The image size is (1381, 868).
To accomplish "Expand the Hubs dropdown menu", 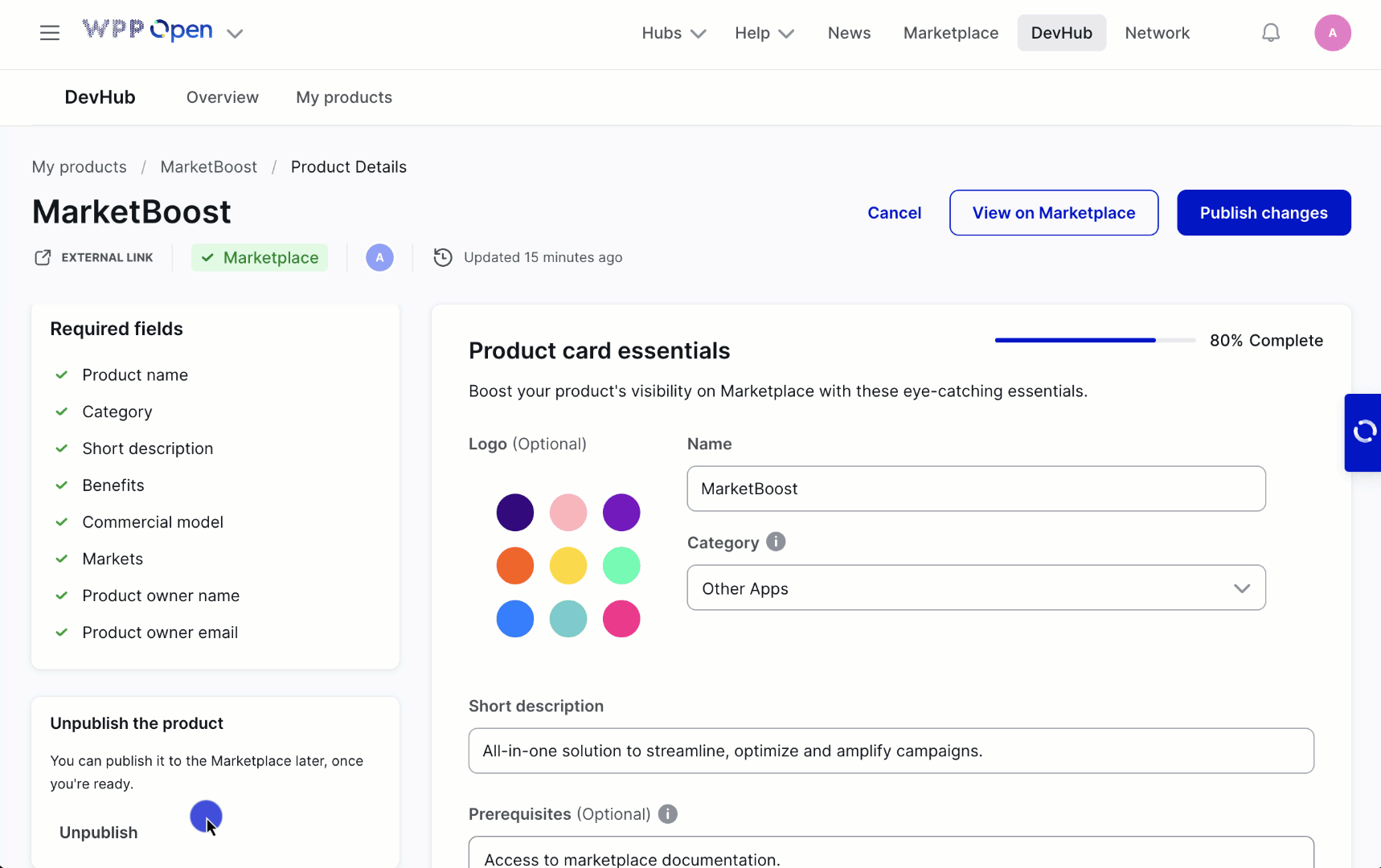I will coord(673,33).
